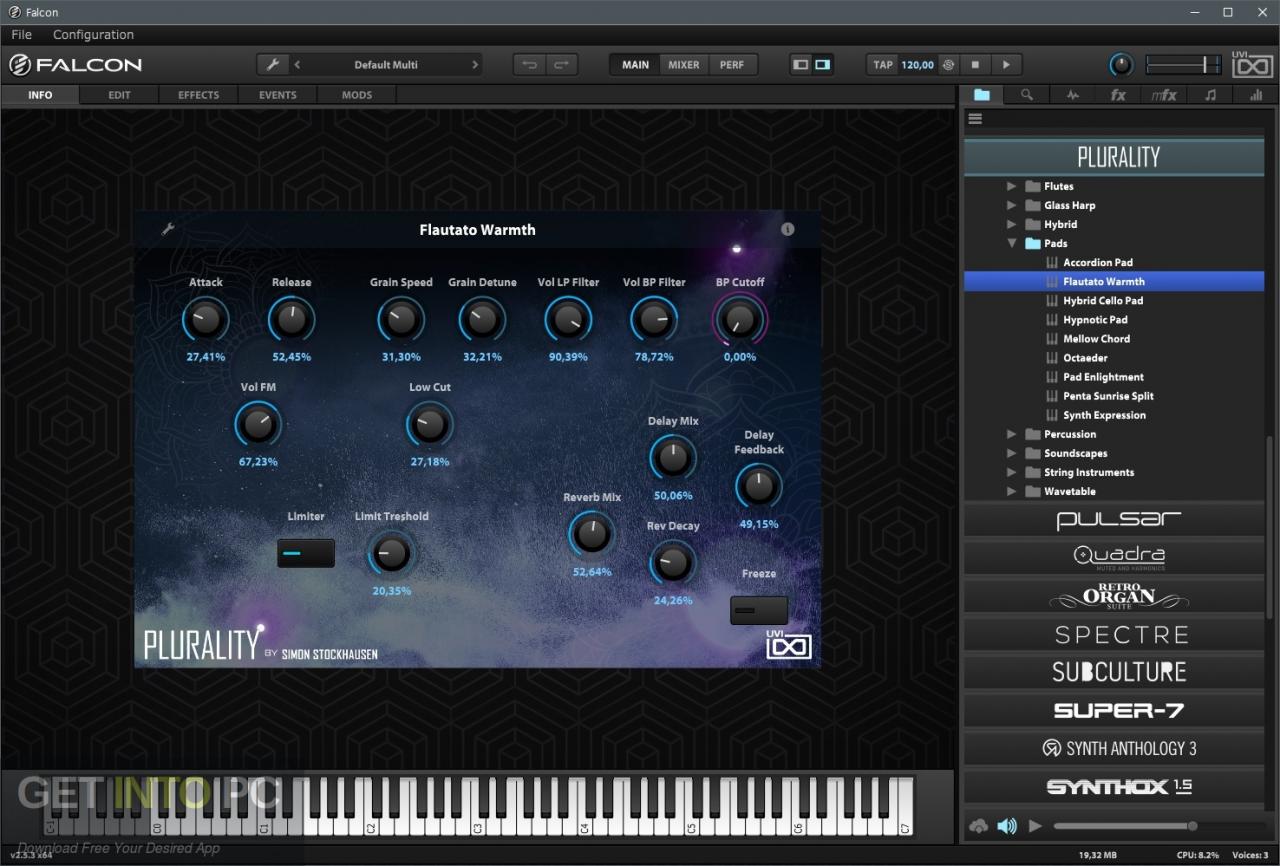Expand the Soundscapes folder

(x=1011, y=453)
